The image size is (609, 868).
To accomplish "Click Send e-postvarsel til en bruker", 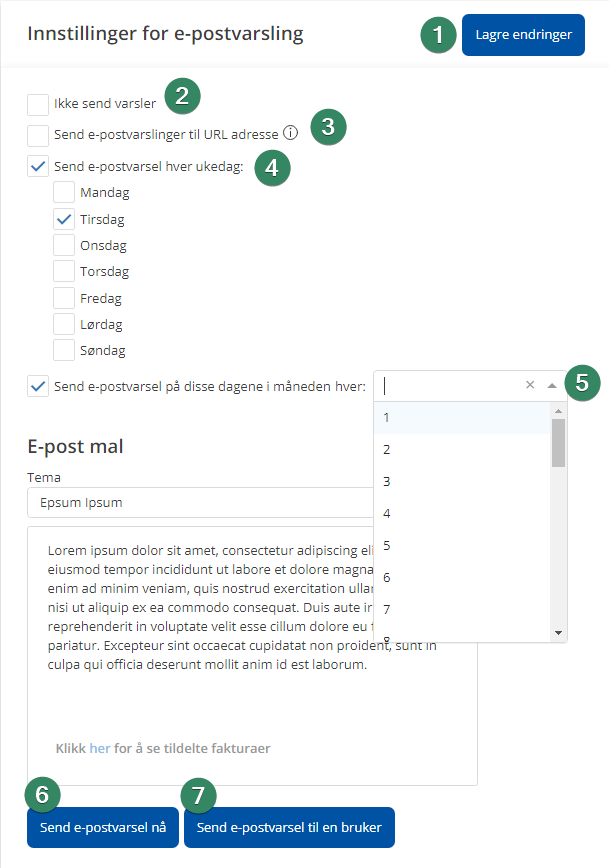I will point(289,828).
